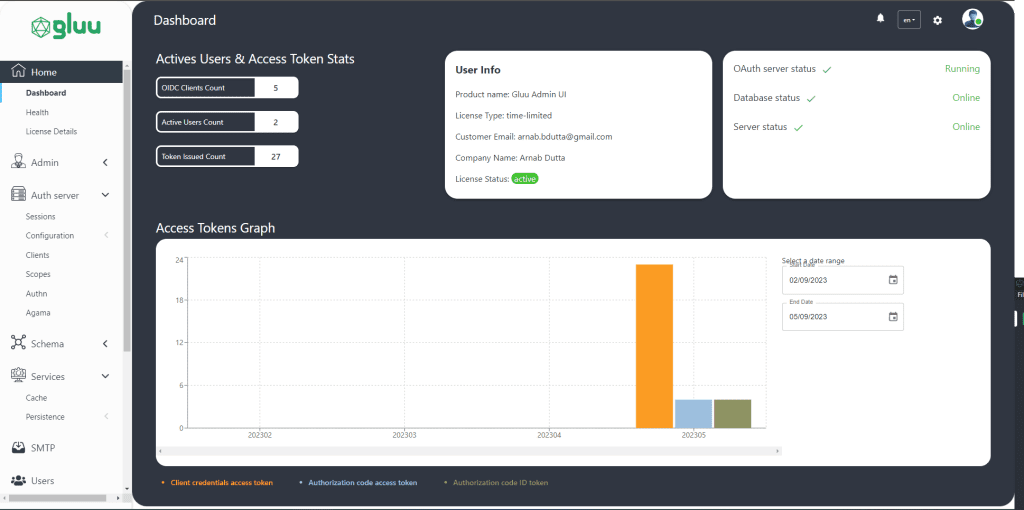Click the Schema nodes icon
This screenshot has width=1024, height=510.
[19, 343]
